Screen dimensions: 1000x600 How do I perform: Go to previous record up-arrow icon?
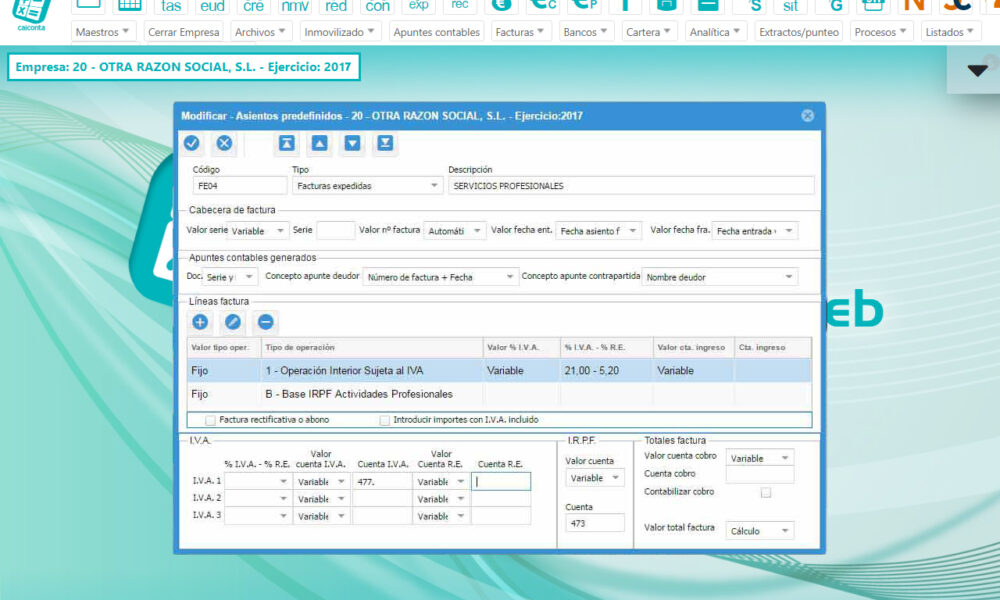[x=320, y=143]
